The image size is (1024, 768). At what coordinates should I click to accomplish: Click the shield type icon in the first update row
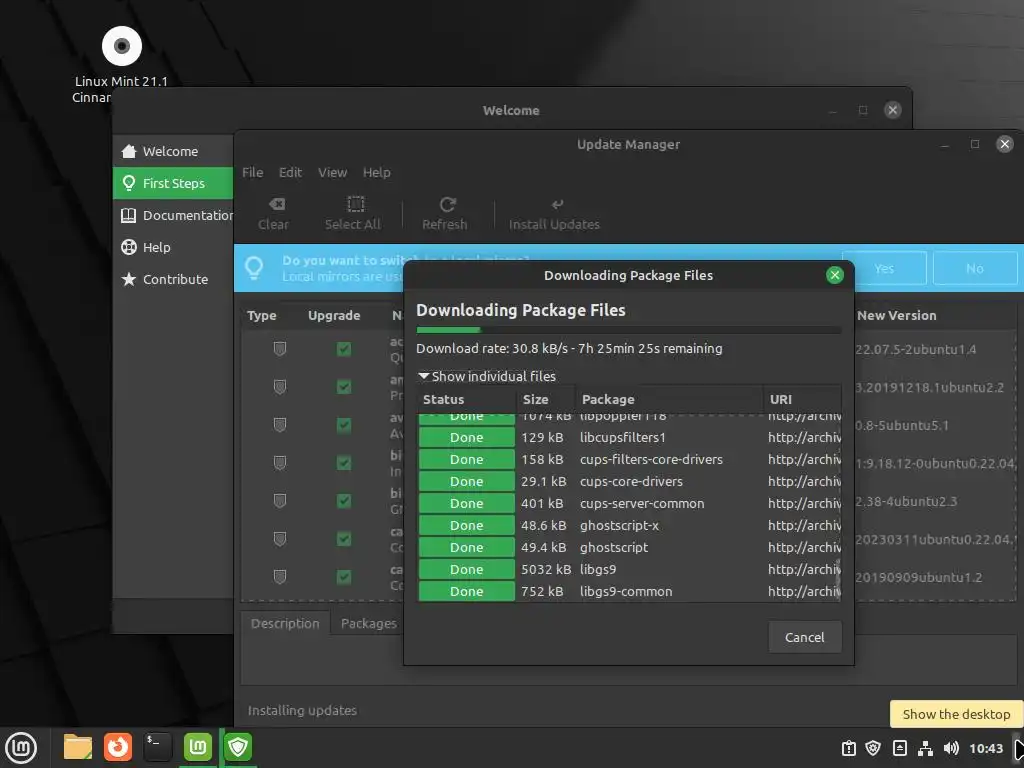280,349
